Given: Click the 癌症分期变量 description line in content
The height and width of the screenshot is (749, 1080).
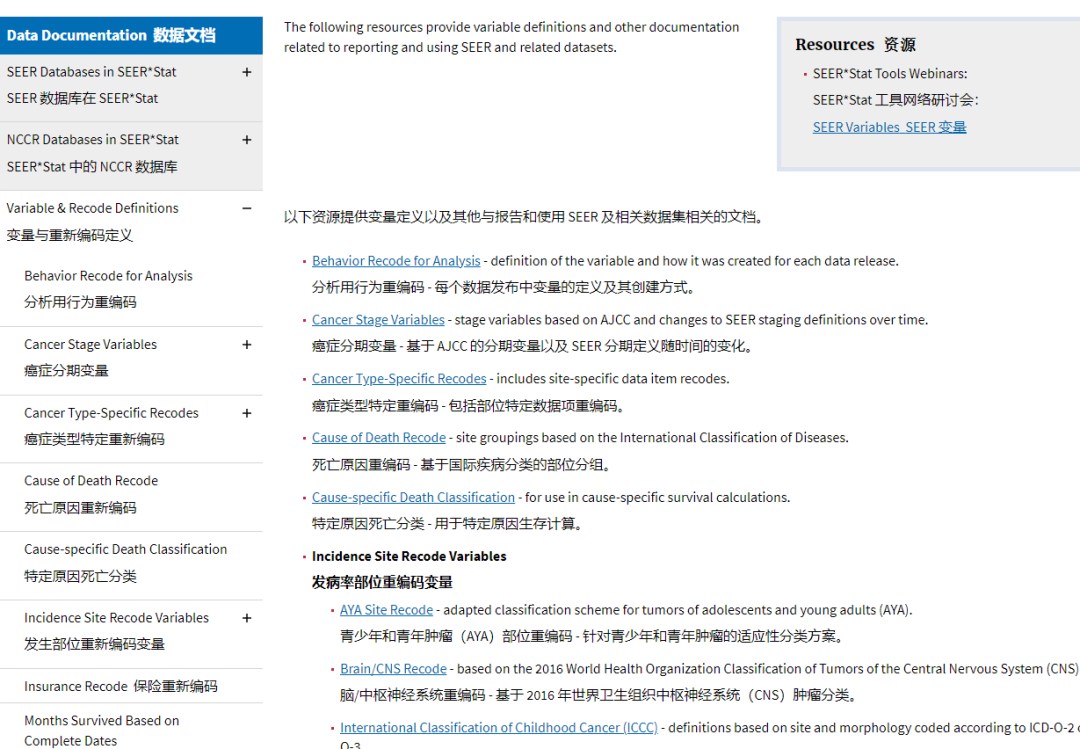Looking at the screenshot, I should [533, 346].
